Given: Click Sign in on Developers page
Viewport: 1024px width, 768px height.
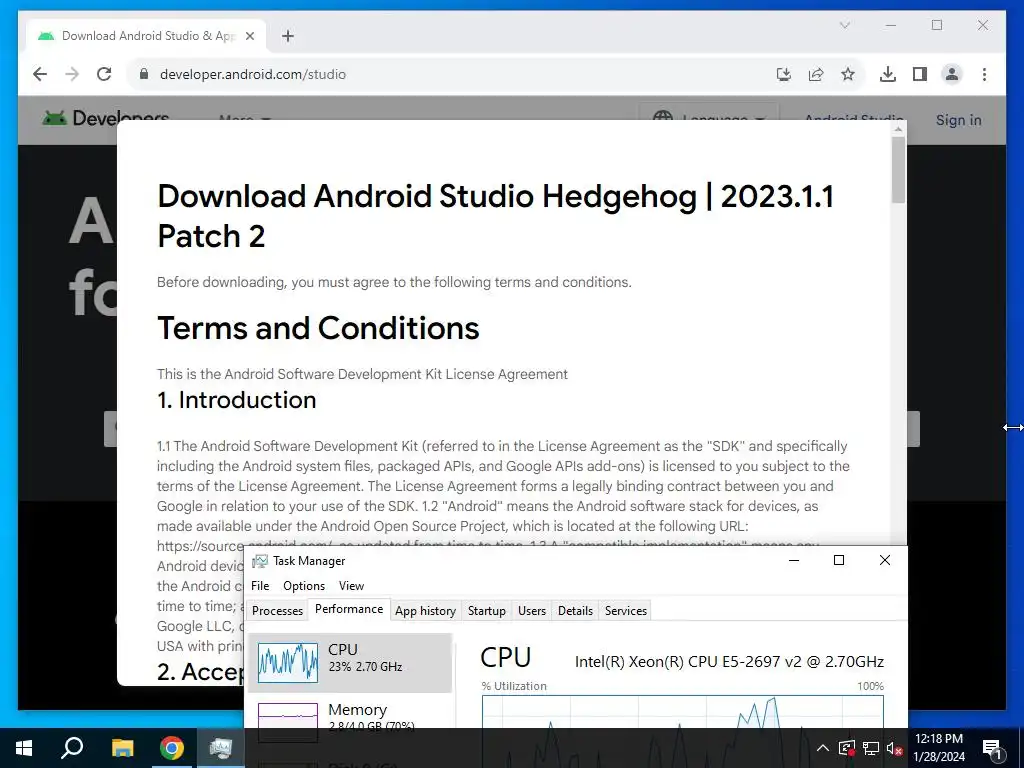Looking at the screenshot, I should (x=958, y=120).
